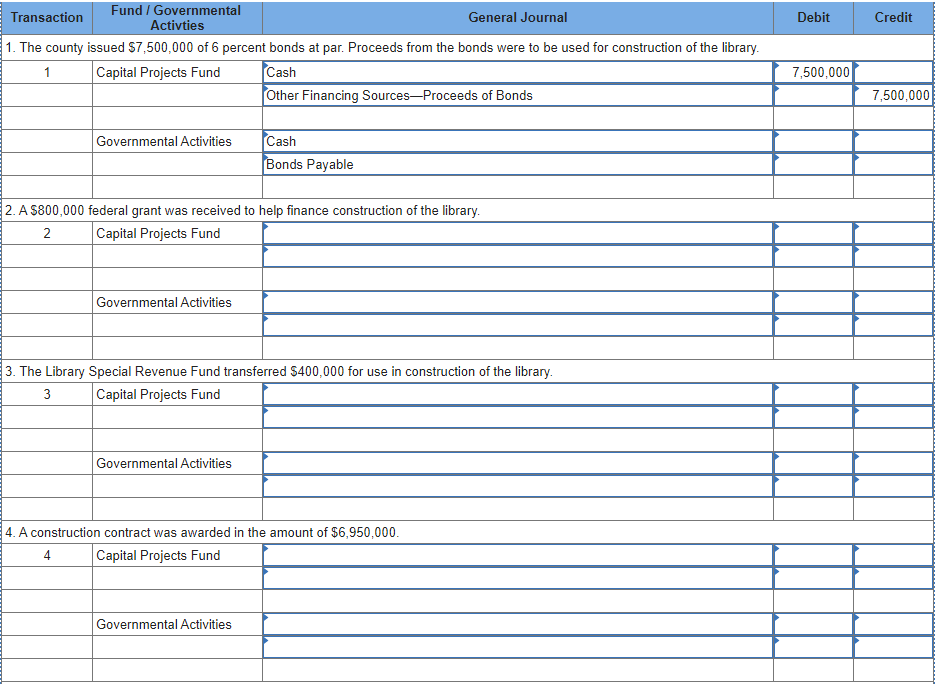The image size is (935, 684).
Task: Open the Cash dropdown under Governmental Activities
Action: 518,141
